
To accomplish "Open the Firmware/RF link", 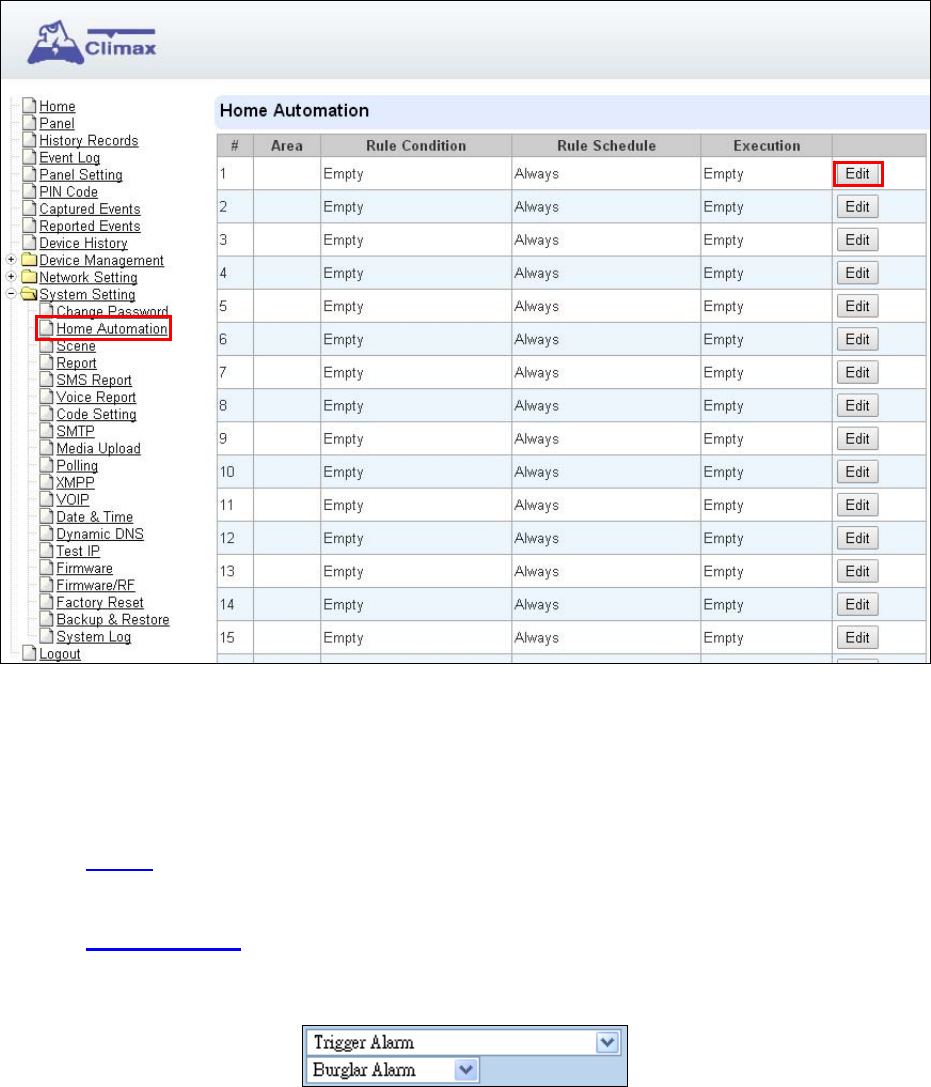I will coord(95,585).
